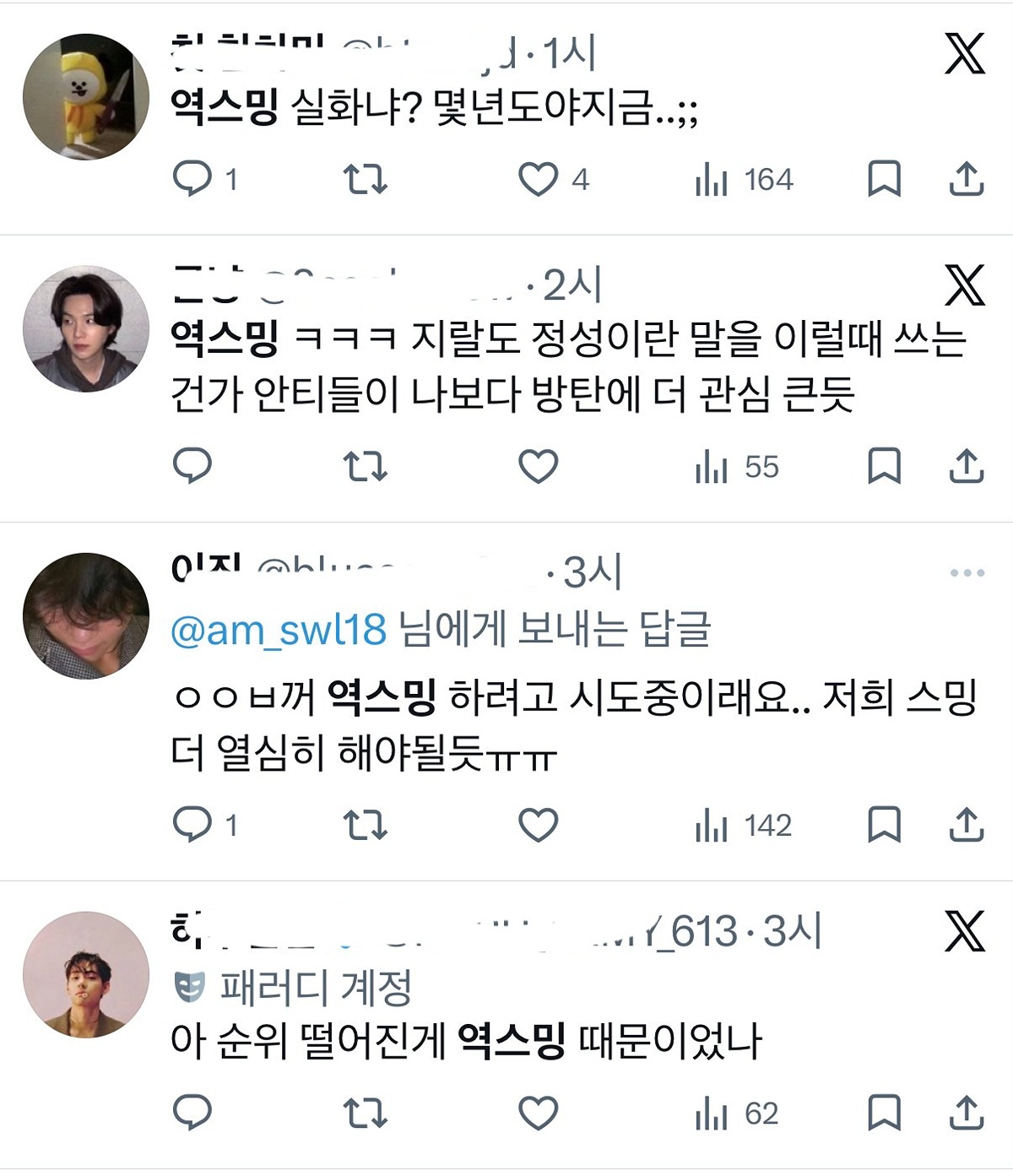Reply to the first tweet posted 1시 ago

tap(192, 179)
